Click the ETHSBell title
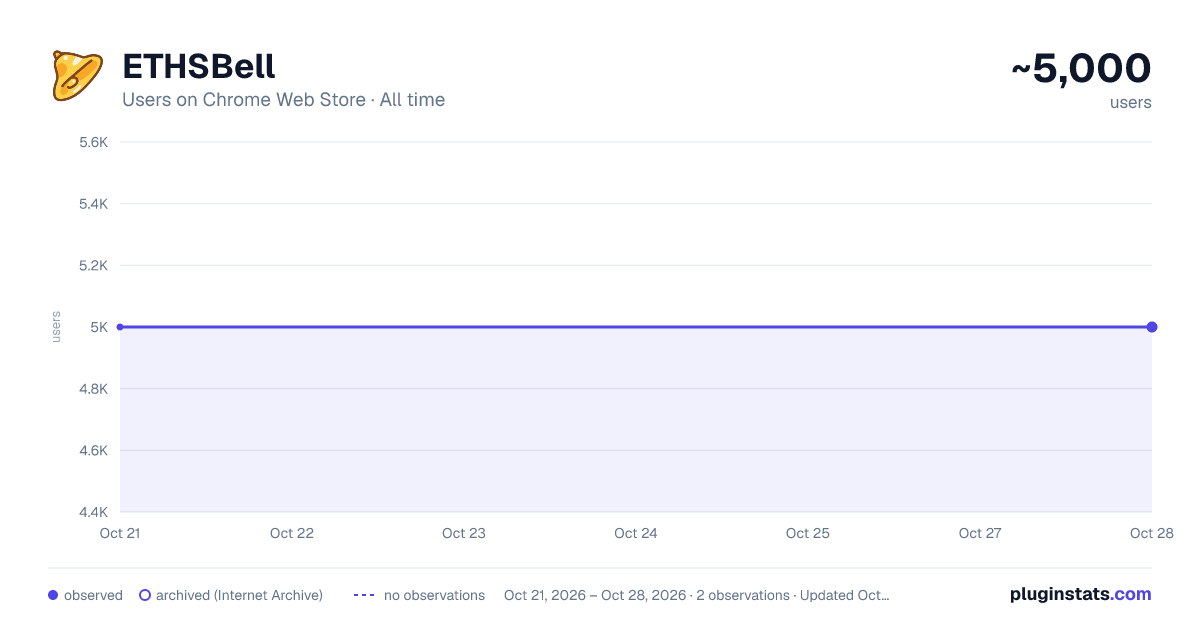This screenshot has width=1200, height=630. pos(199,66)
